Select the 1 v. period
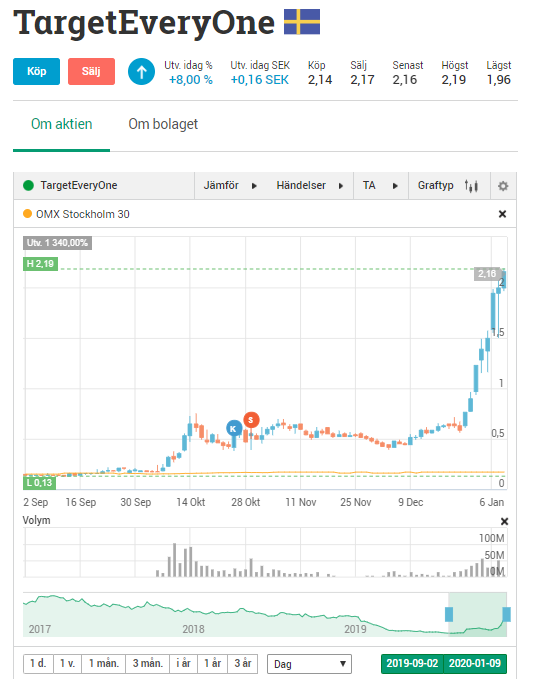The image size is (544, 679). pyautogui.click(x=68, y=663)
